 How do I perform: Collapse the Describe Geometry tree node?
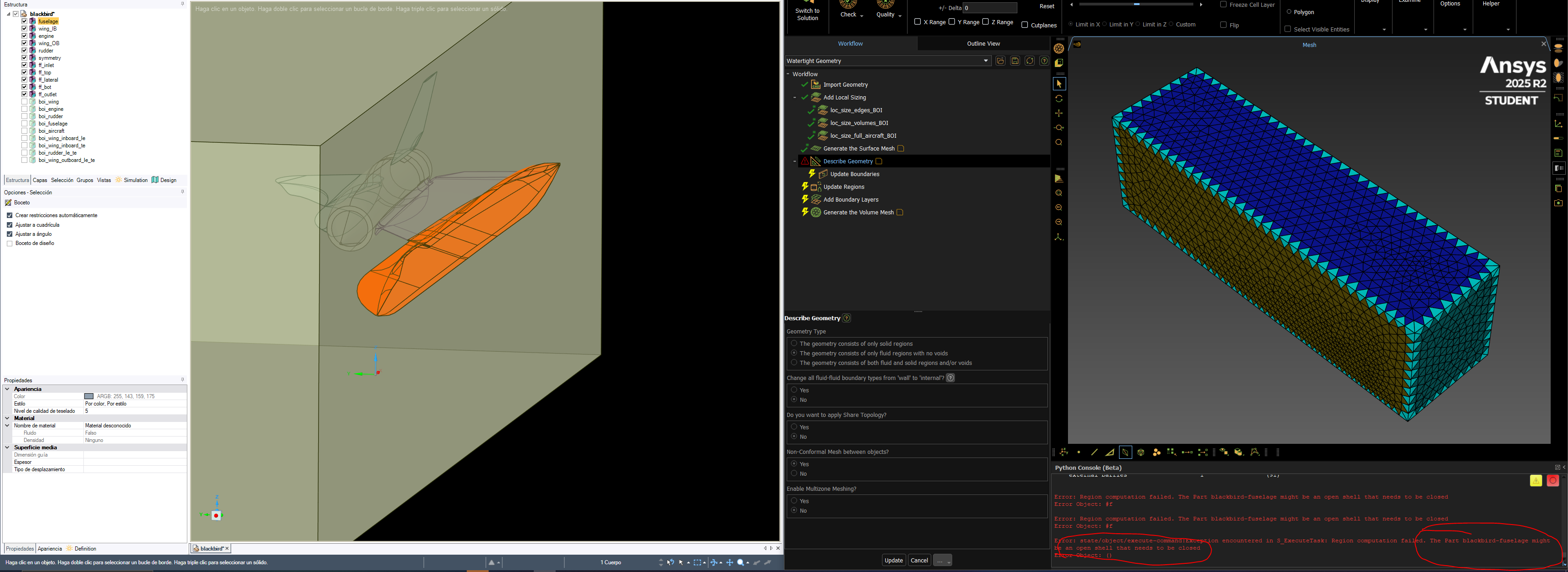[795, 161]
